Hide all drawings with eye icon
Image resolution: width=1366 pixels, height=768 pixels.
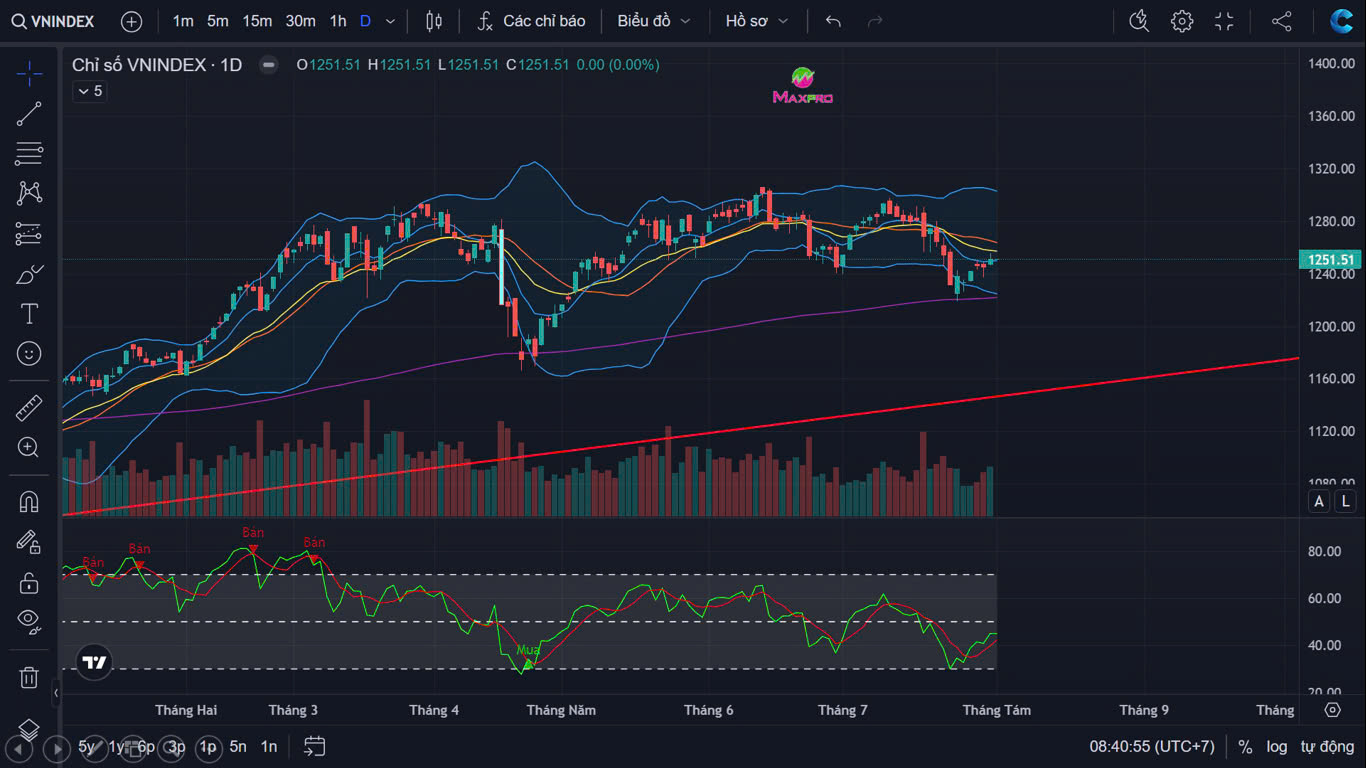pos(29,621)
